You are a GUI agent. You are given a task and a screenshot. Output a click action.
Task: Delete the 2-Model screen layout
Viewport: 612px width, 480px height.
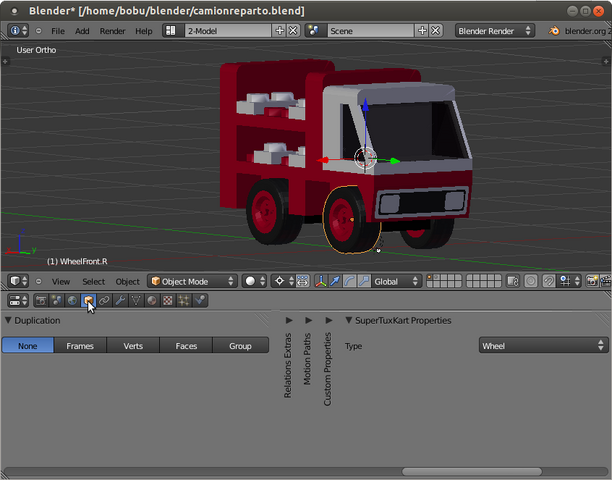tap(293, 30)
